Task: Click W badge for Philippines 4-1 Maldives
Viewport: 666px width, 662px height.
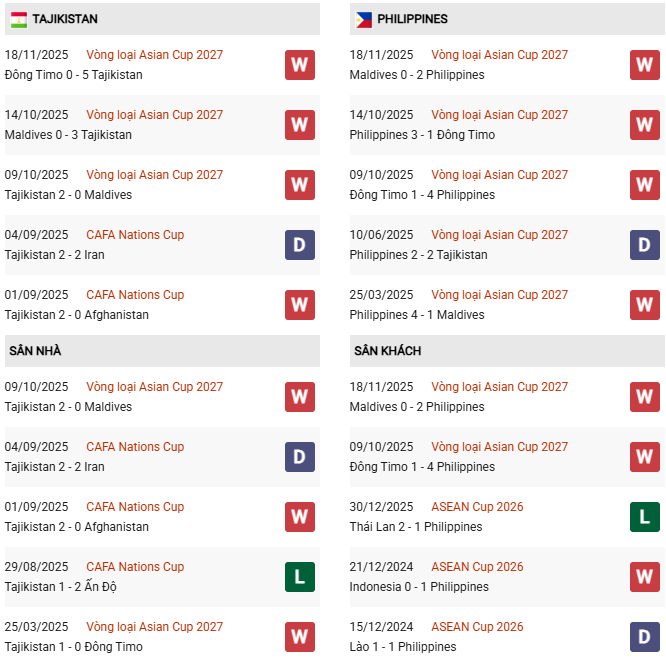Action: [x=644, y=305]
